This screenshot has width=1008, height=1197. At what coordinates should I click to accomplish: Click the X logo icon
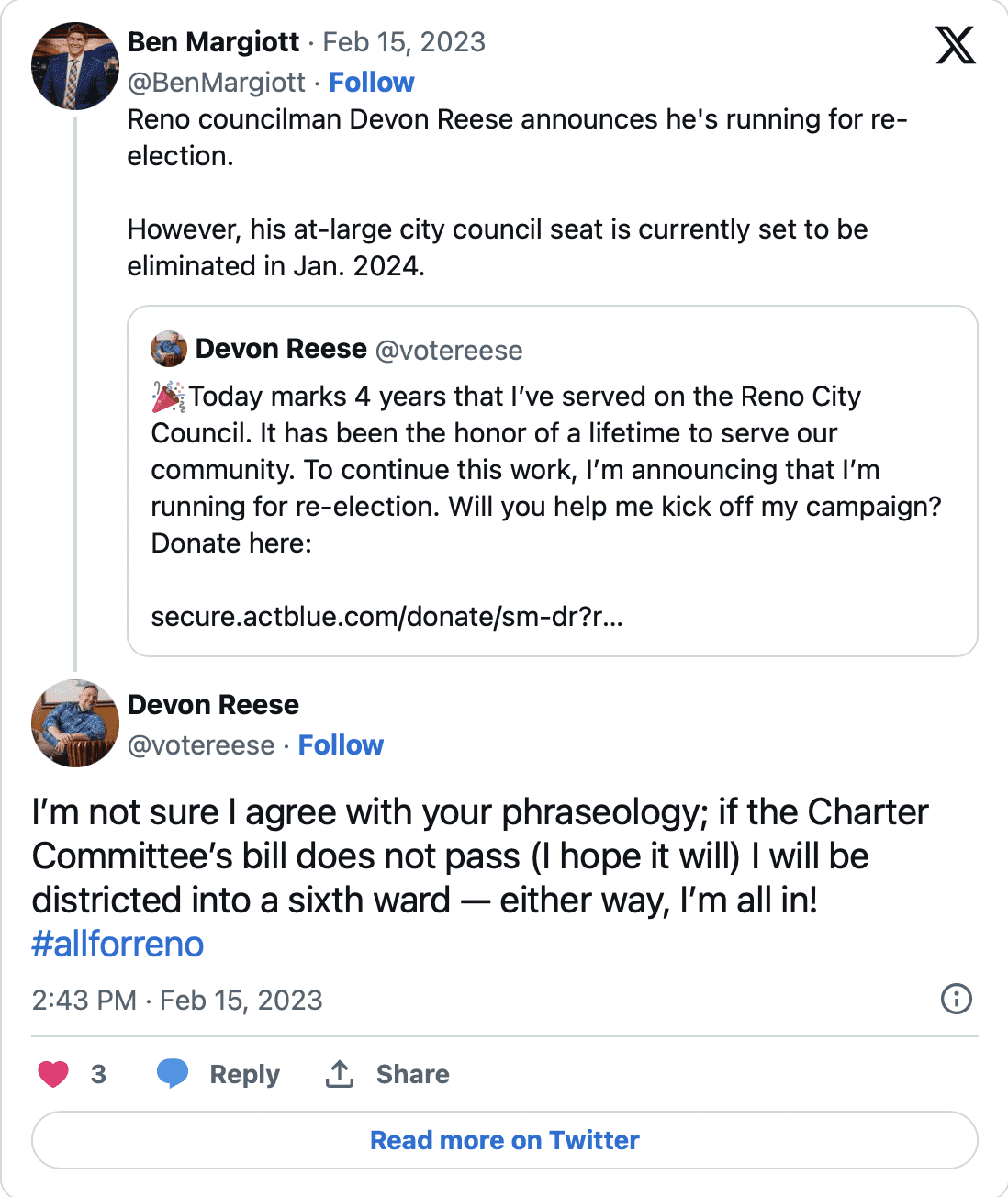[x=956, y=45]
